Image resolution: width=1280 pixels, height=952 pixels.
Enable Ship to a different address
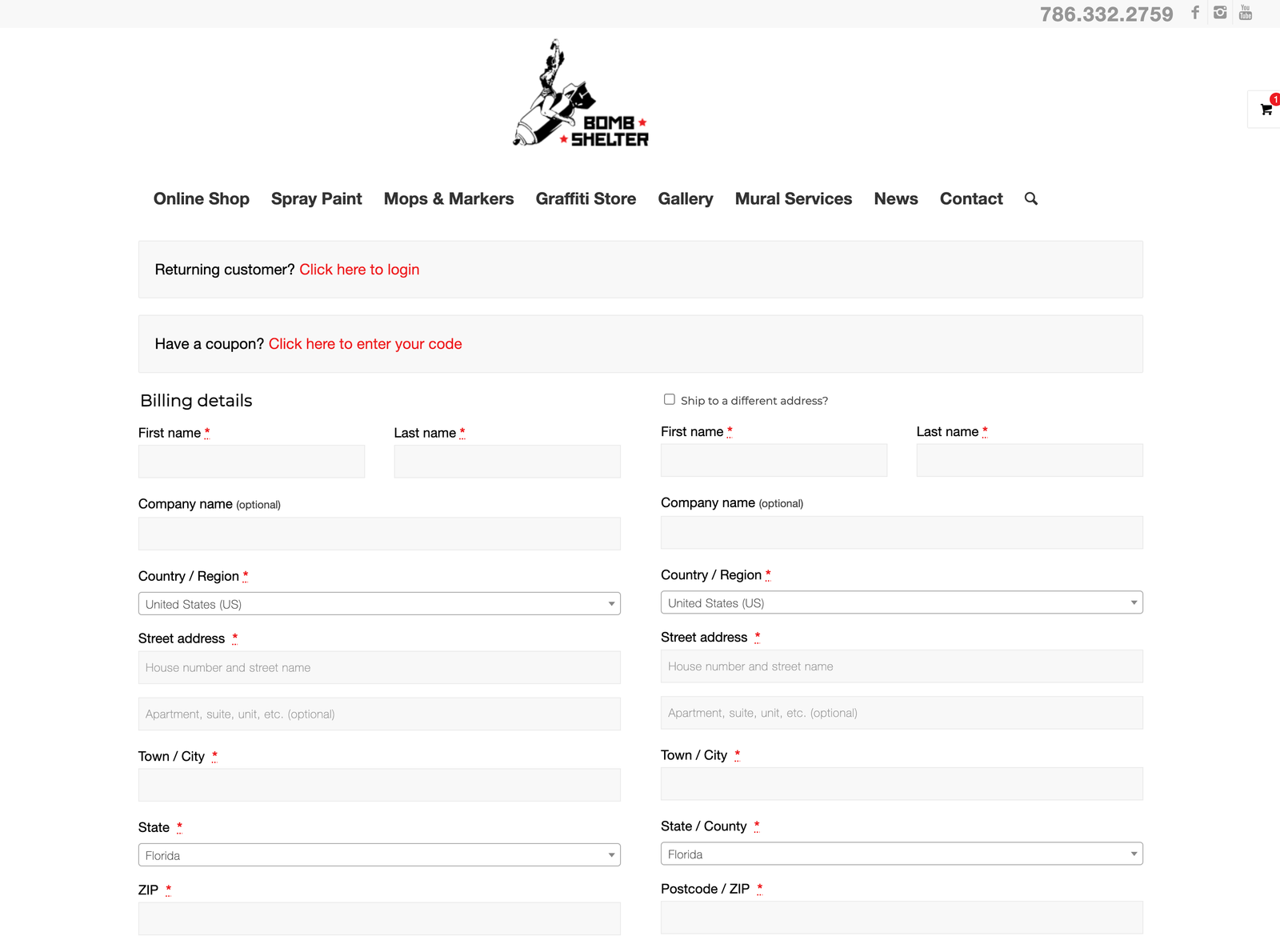(670, 399)
